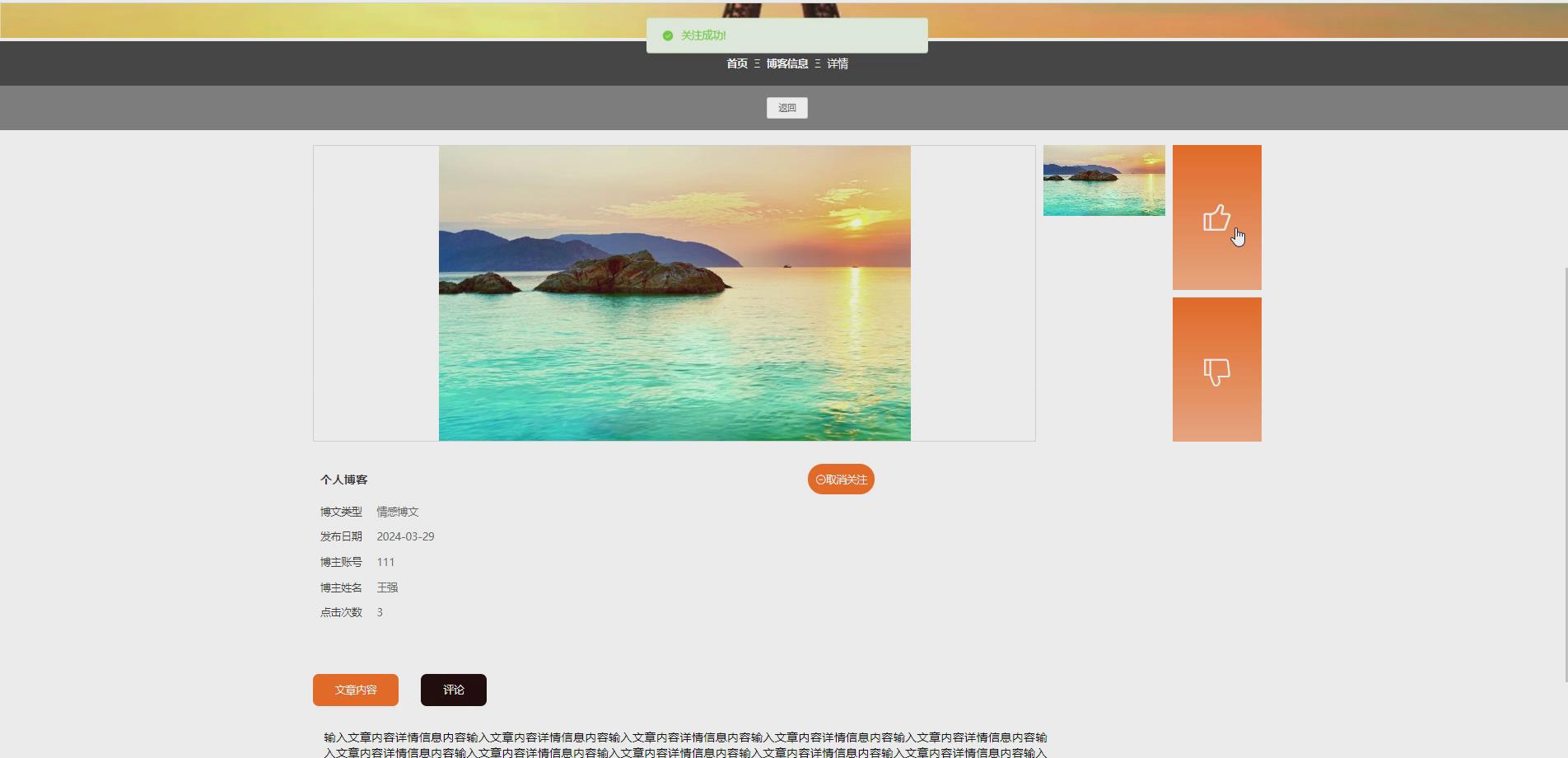
Task: Click the blogger name 王强
Action: tap(385, 587)
